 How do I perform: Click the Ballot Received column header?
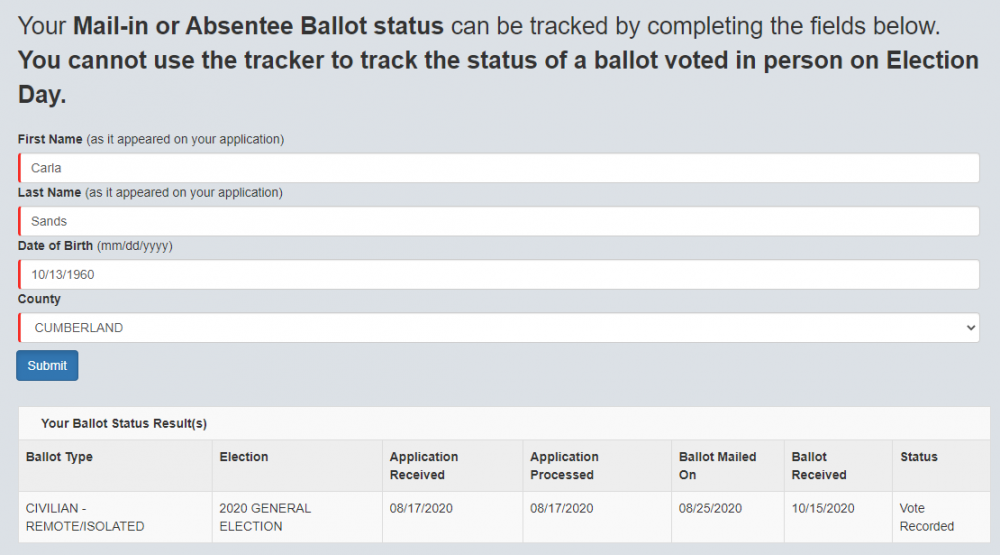[819, 466]
